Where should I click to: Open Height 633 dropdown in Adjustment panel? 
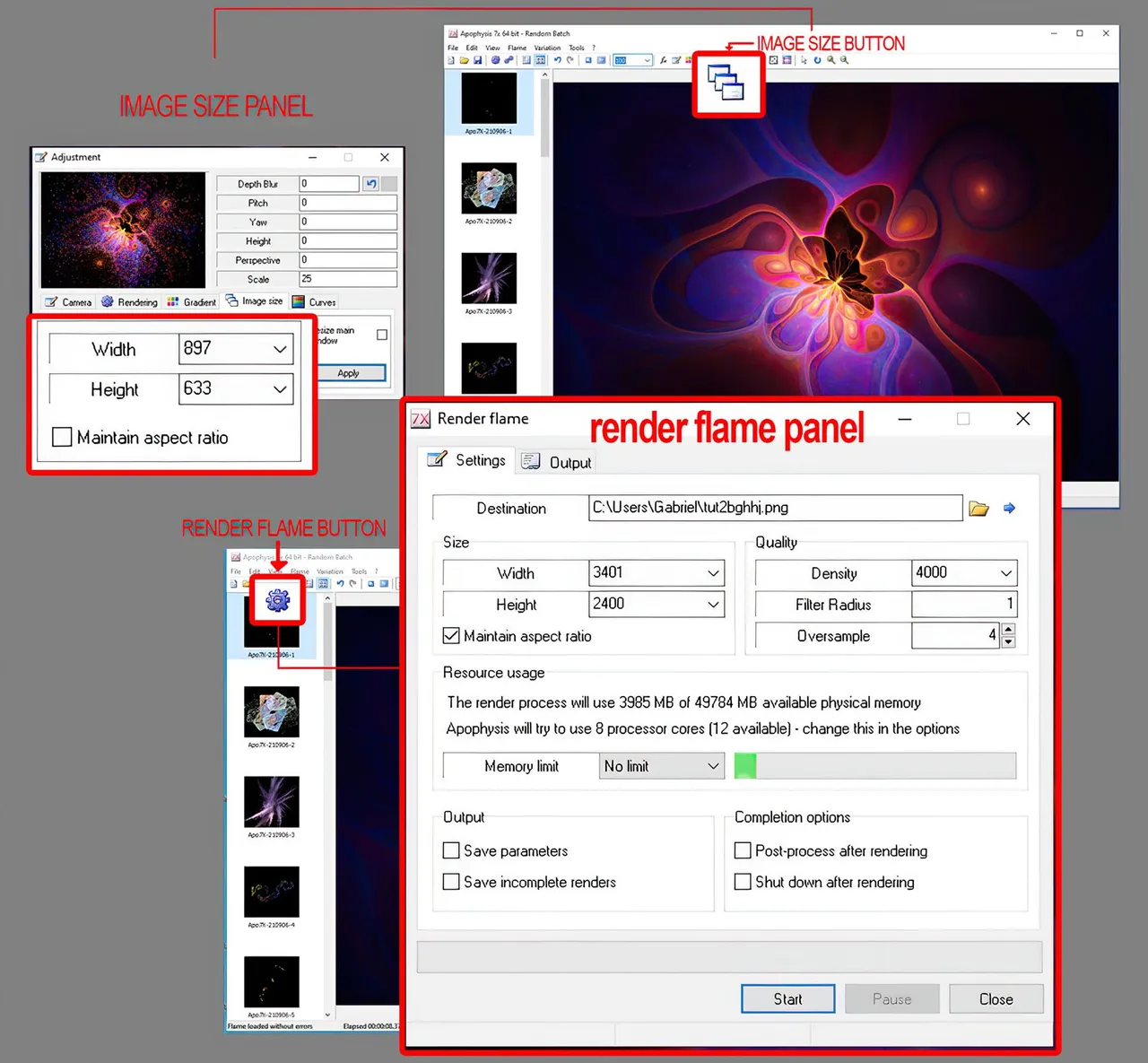click(280, 389)
